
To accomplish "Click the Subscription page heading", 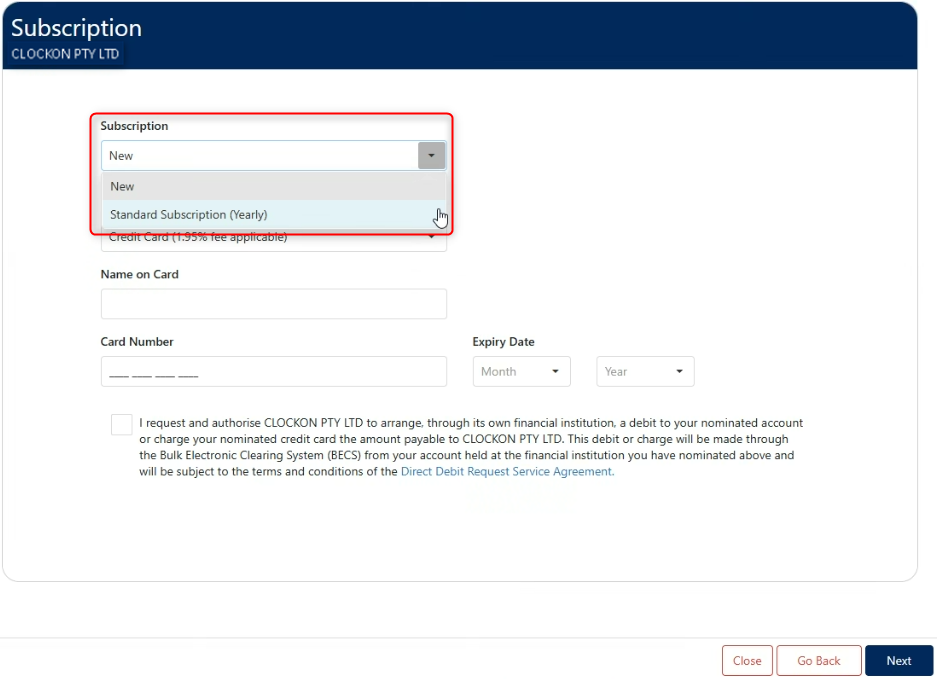I will pos(76,28).
